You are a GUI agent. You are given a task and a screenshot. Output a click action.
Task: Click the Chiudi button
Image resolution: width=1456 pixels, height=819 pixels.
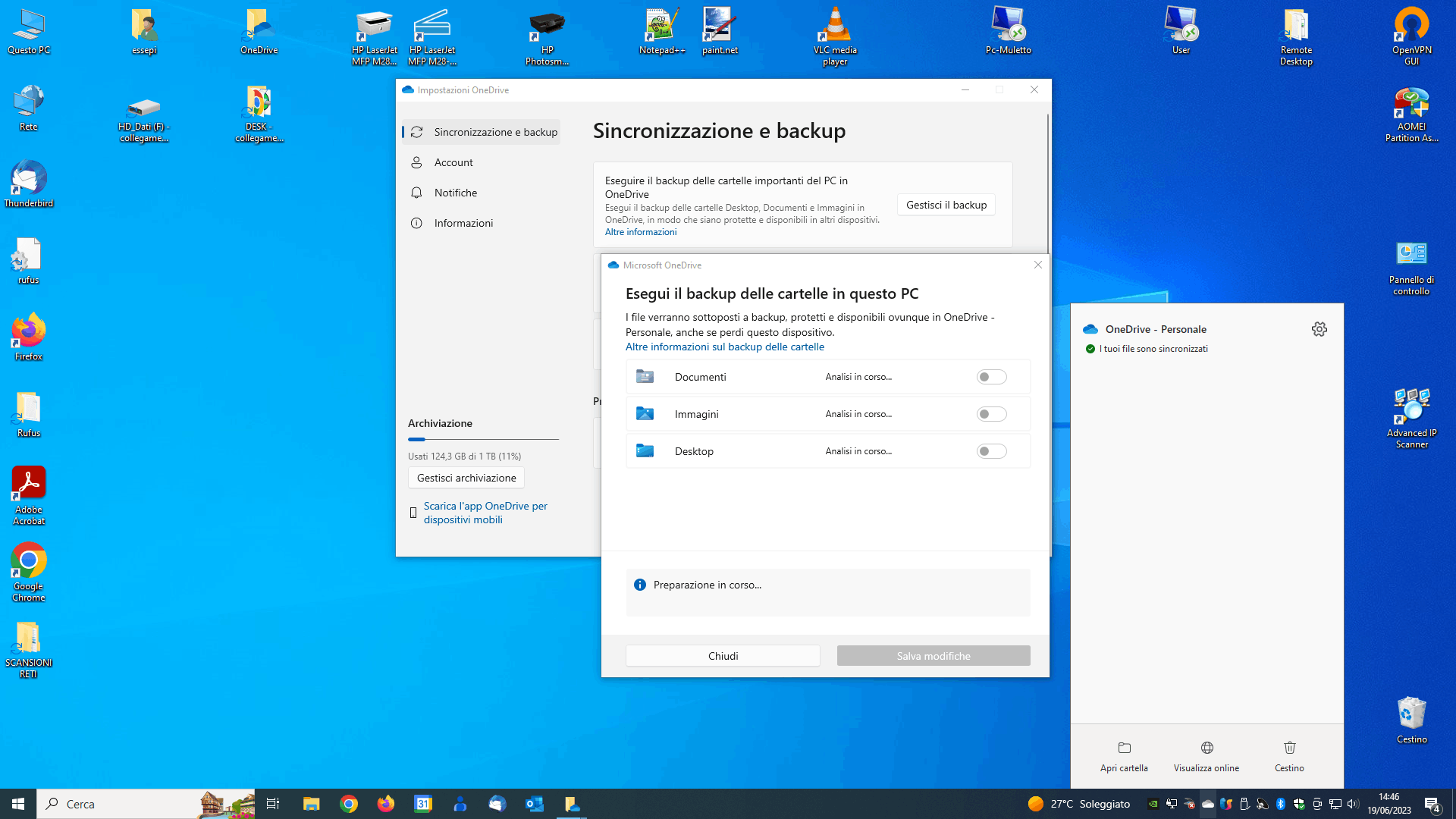click(723, 656)
